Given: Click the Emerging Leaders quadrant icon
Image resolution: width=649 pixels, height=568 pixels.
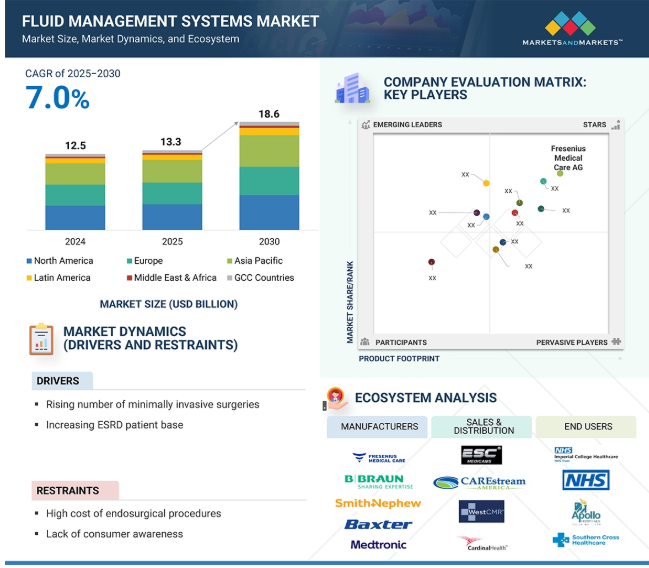Looking at the screenshot, I should pyautogui.click(x=366, y=125).
